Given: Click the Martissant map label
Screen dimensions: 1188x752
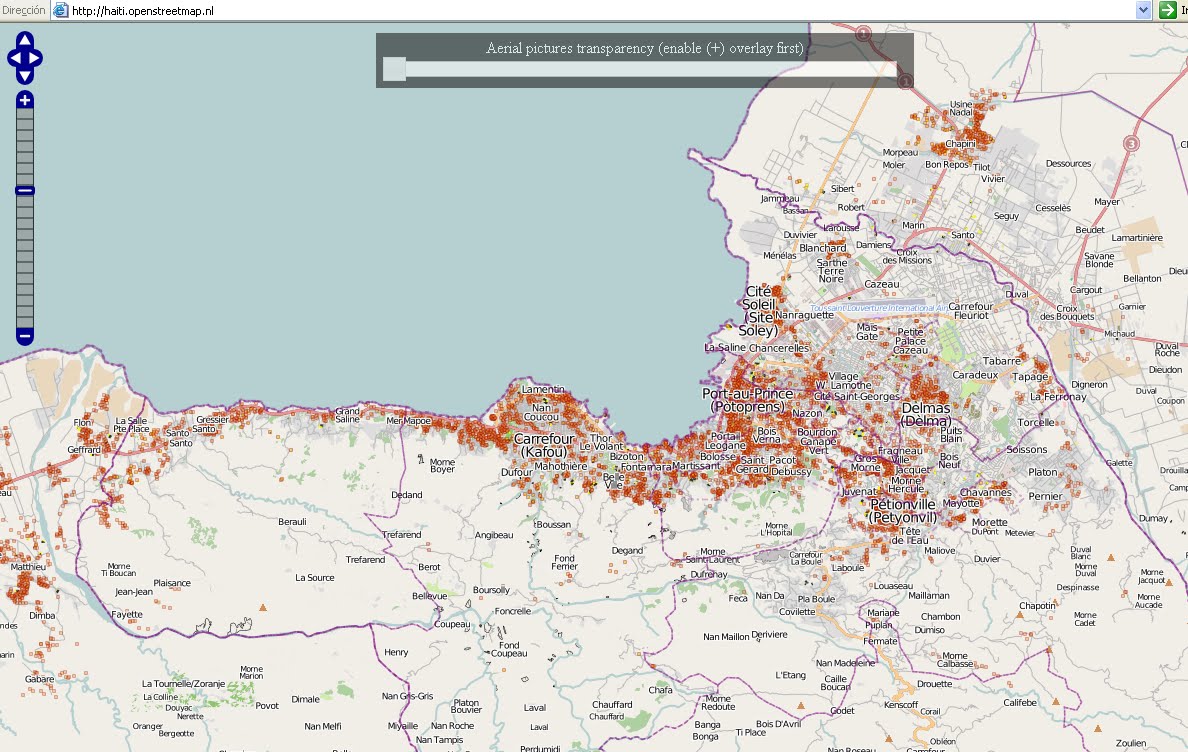Looking at the screenshot, I should click(696, 466).
